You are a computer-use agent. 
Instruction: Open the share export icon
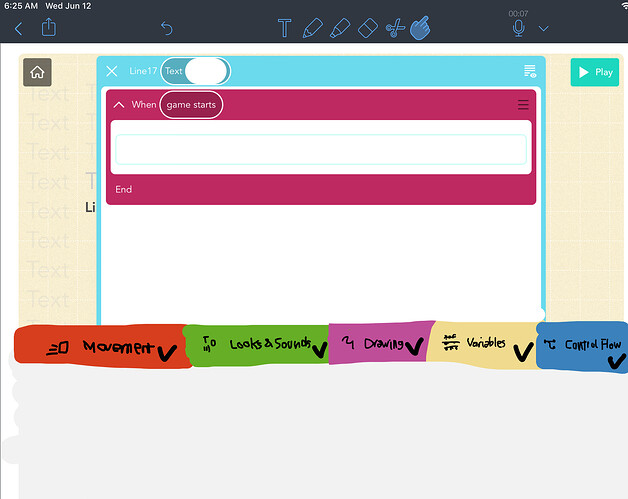point(48,27)
